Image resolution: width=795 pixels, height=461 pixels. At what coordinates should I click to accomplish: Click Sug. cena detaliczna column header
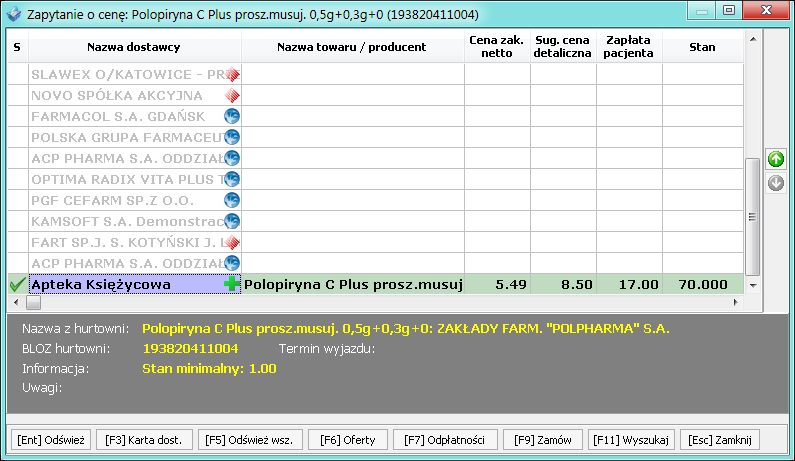[x=563, y=47]
